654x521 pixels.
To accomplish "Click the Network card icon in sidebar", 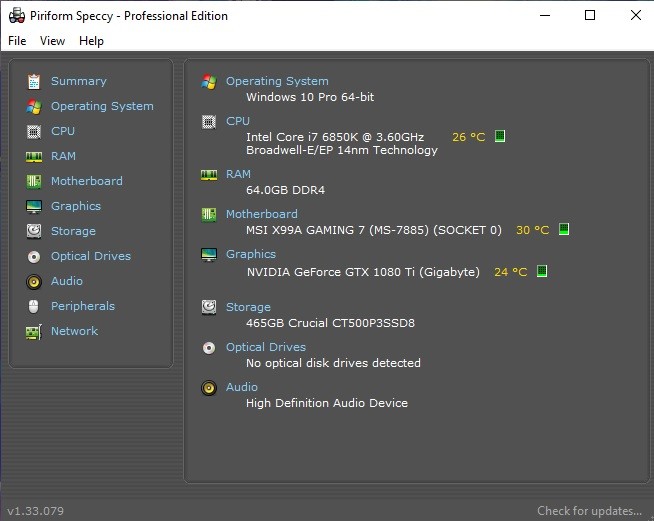I will pyautogui.click(x=34, y=332).
